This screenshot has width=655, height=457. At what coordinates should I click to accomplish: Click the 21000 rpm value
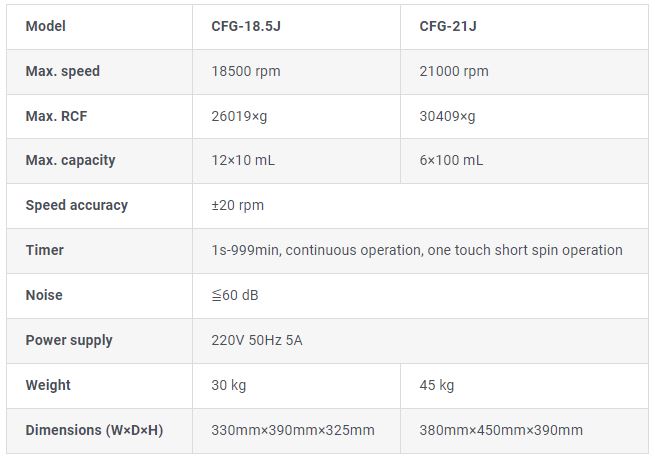(454, 71)
